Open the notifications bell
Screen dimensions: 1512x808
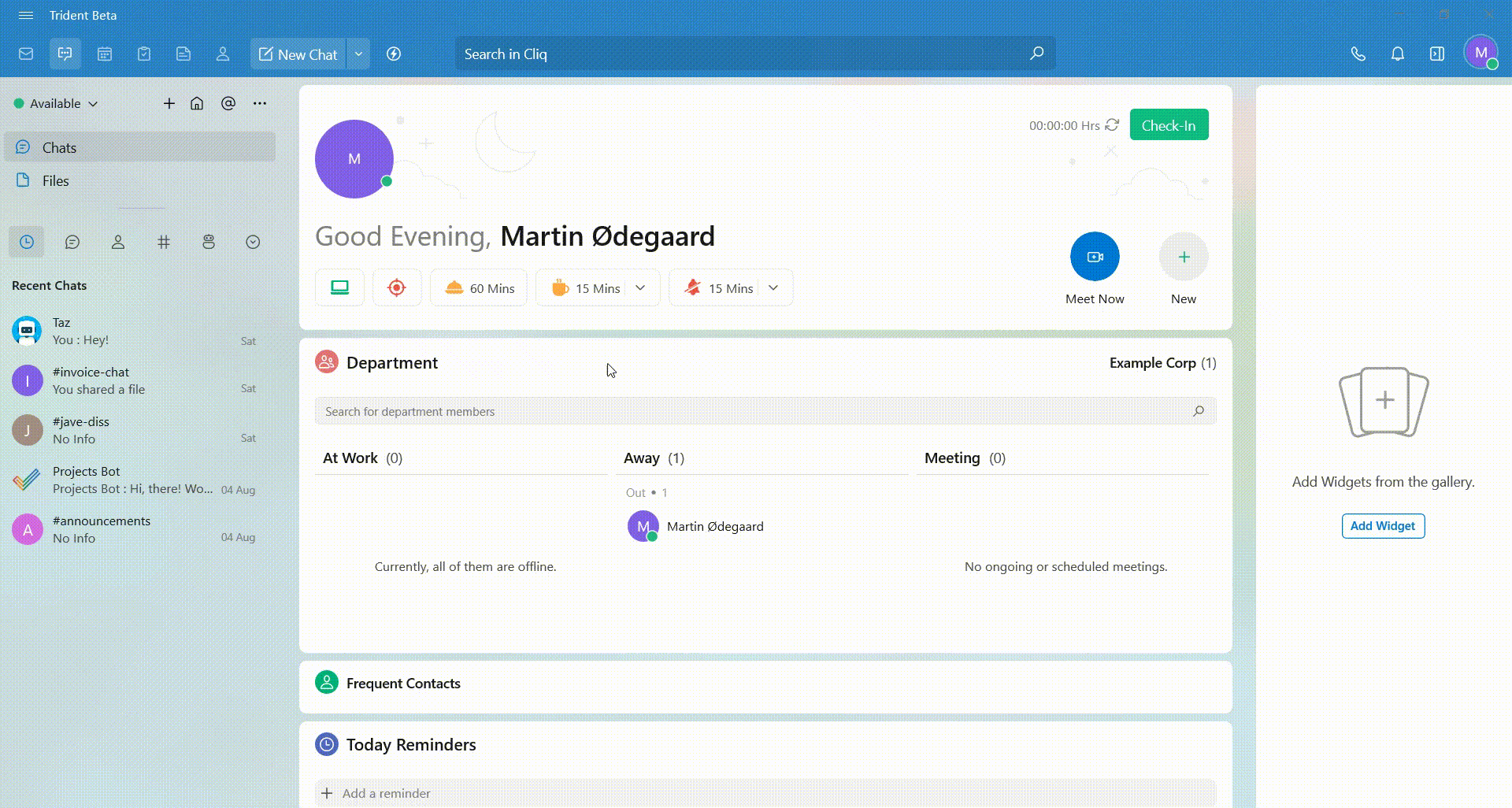click(1397, 54)
